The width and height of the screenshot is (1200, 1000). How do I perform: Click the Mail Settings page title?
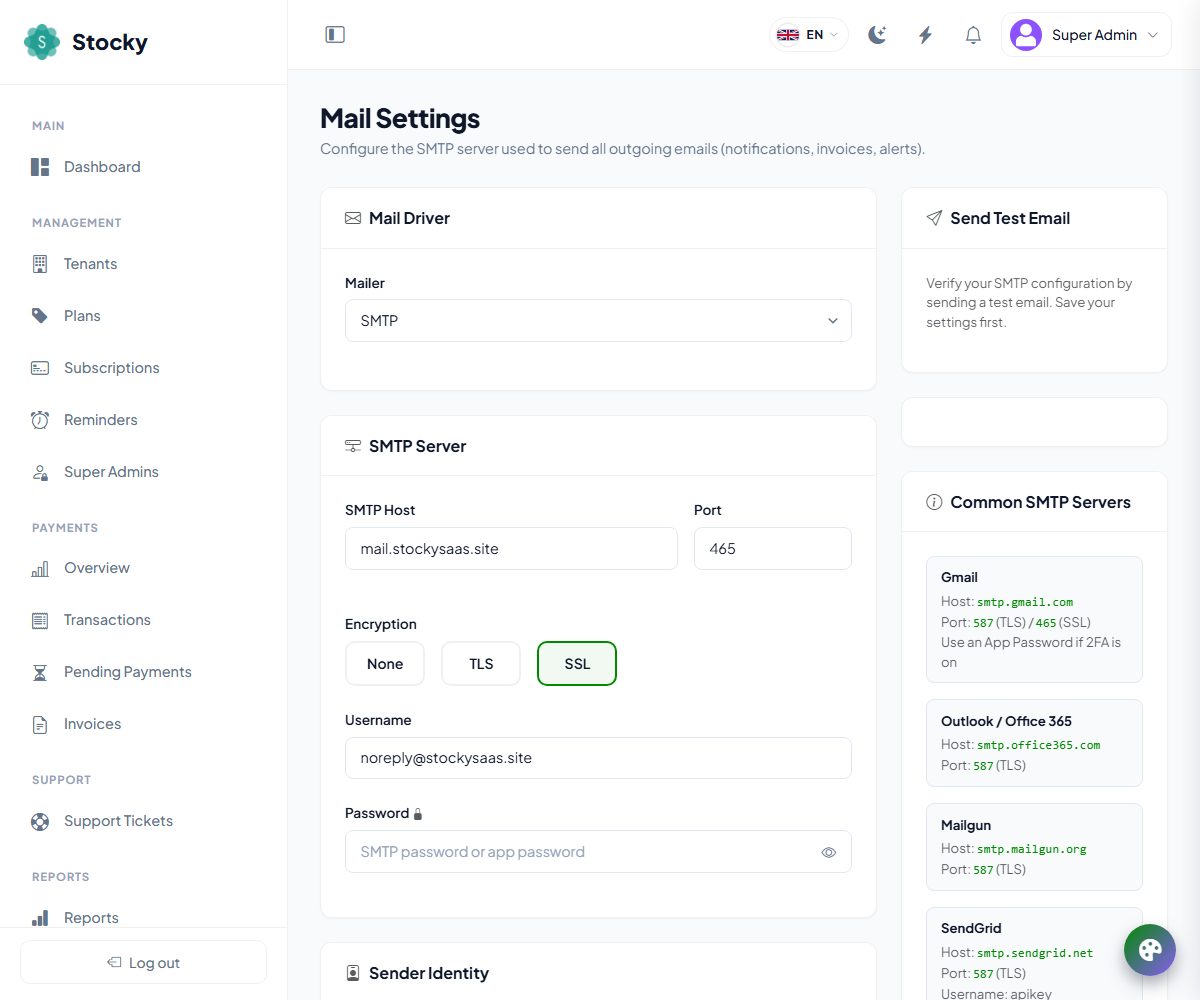pyautogui.click(x=400, y=118)
